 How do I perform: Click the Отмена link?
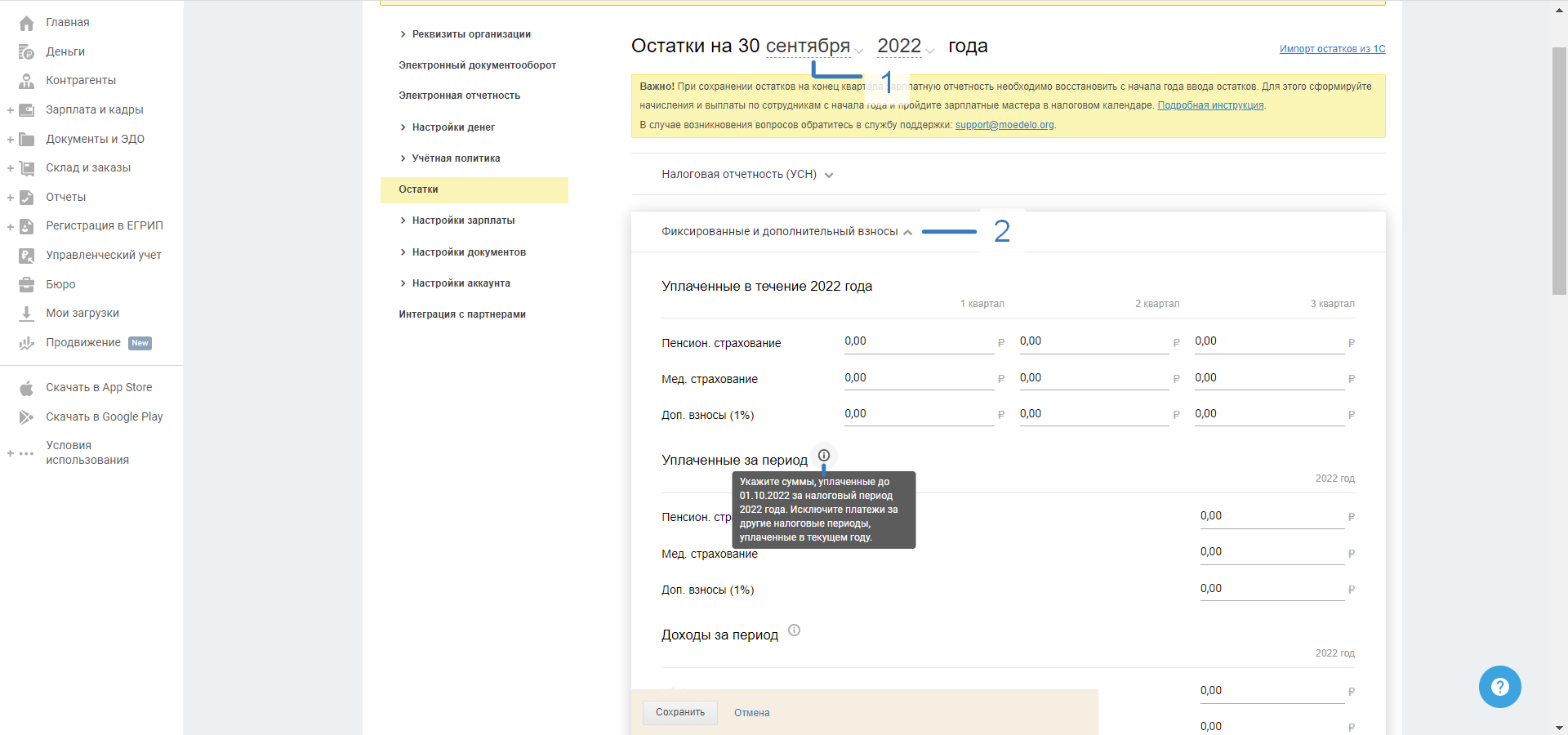tap(751, 713)
